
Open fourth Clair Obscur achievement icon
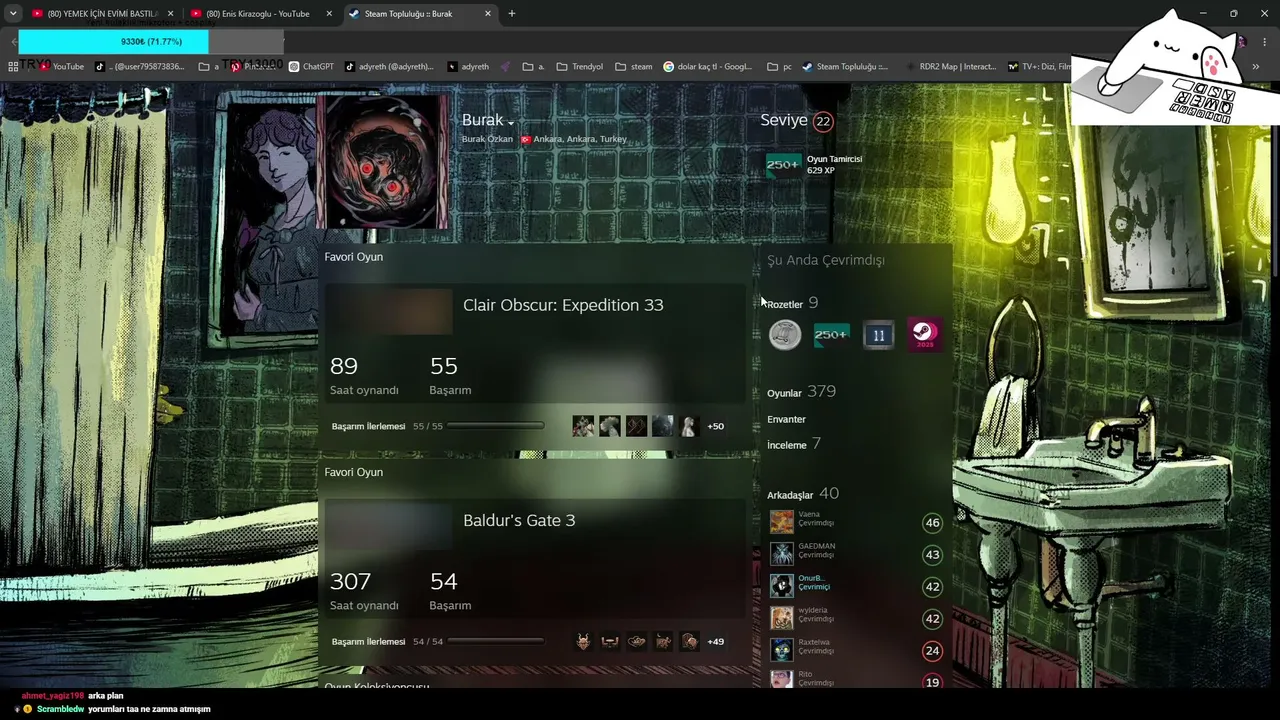[663, 426]
